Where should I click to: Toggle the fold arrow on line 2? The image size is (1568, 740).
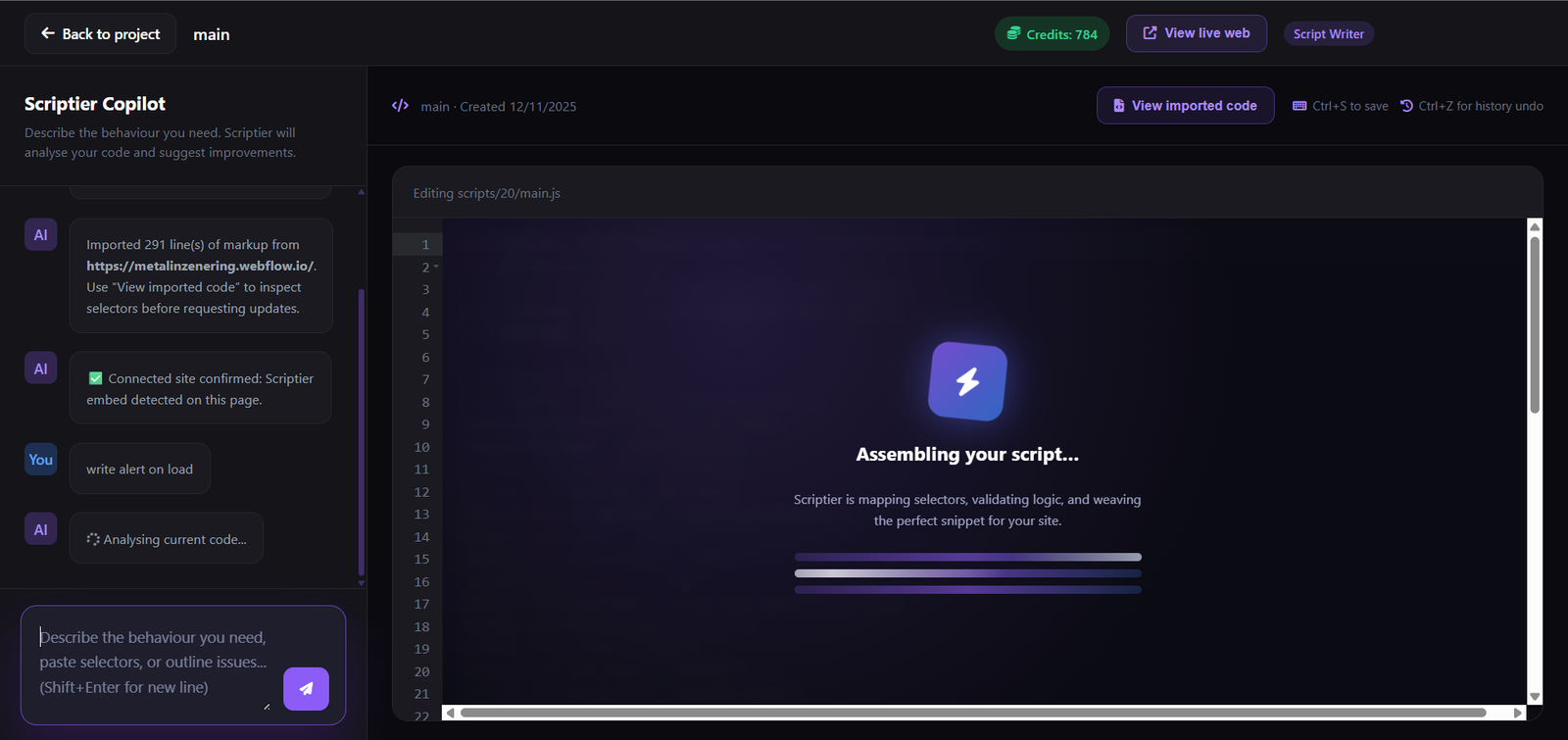point(436,267)
